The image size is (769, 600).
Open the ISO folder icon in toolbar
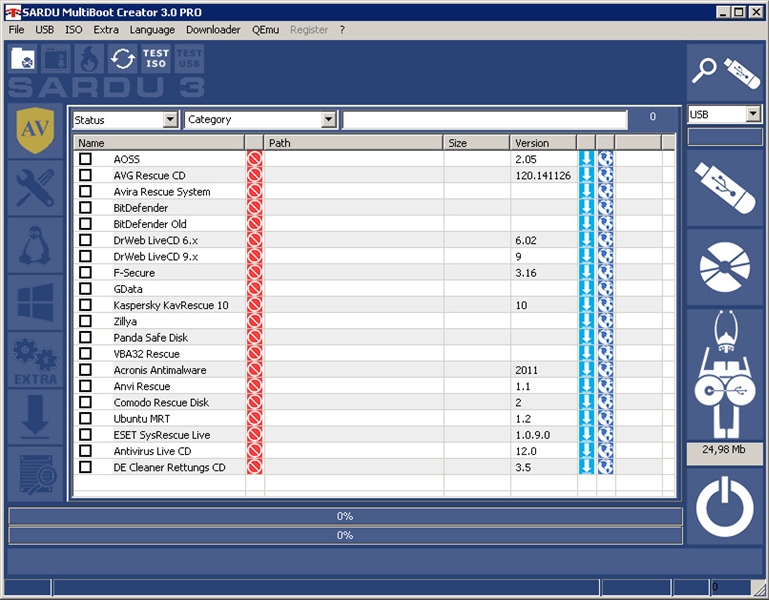pyautogui.click(x=23, y=59)
